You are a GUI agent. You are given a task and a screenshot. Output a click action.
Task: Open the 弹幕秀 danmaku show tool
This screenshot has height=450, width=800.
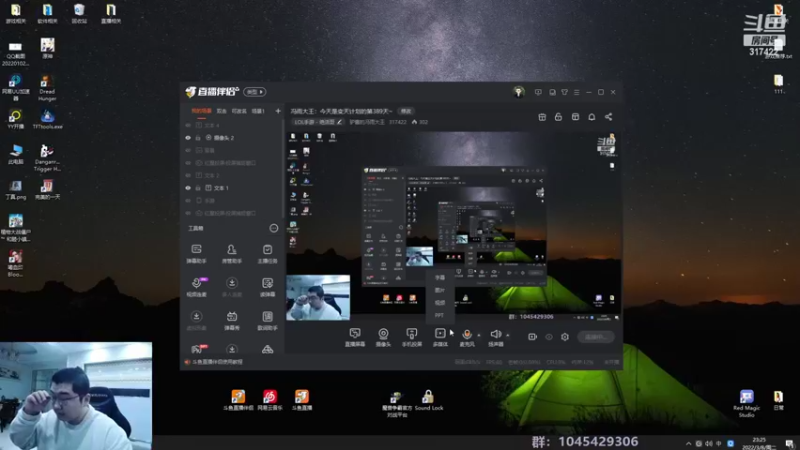[232, 321]
